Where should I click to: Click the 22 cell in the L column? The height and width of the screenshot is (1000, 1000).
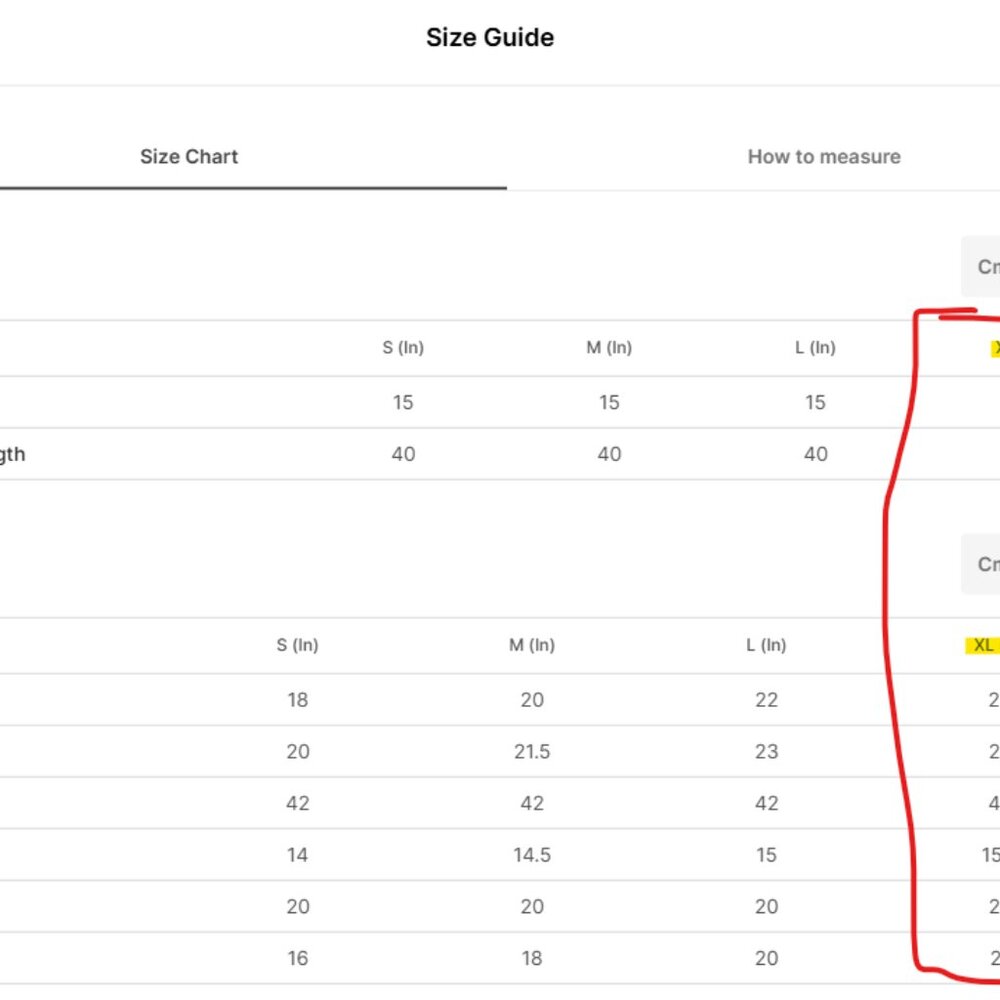(766, 700)
